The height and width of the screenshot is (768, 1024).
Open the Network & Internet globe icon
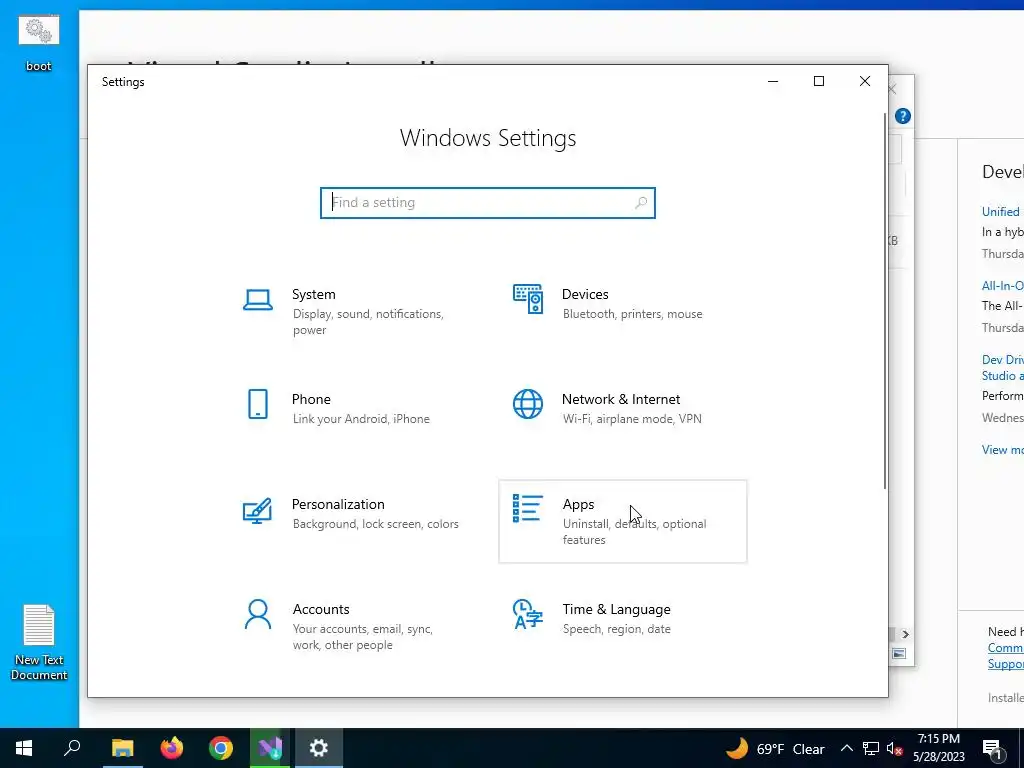point(528,404)
